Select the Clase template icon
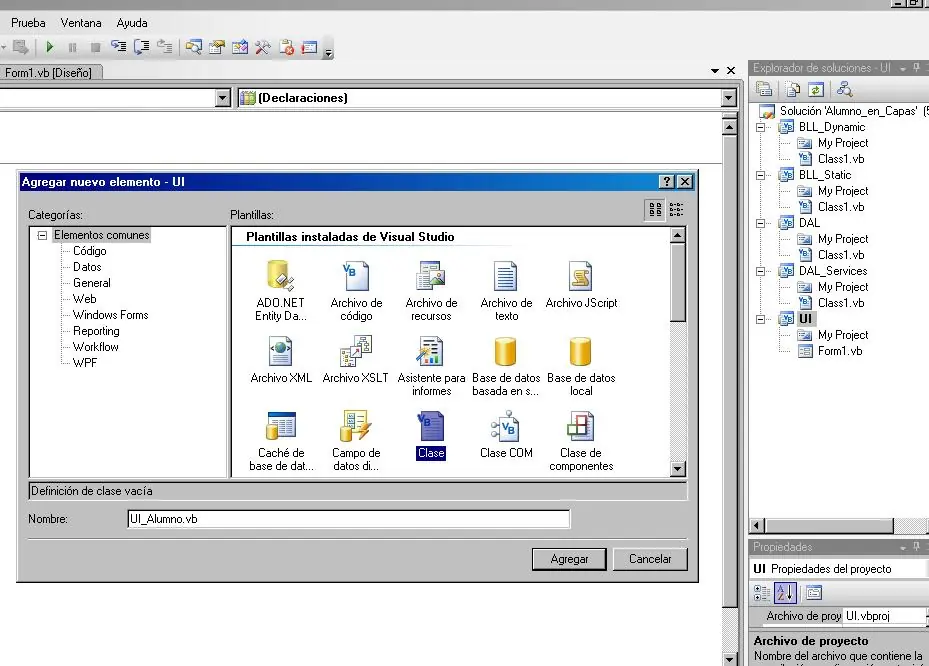 tap(431, 426)
